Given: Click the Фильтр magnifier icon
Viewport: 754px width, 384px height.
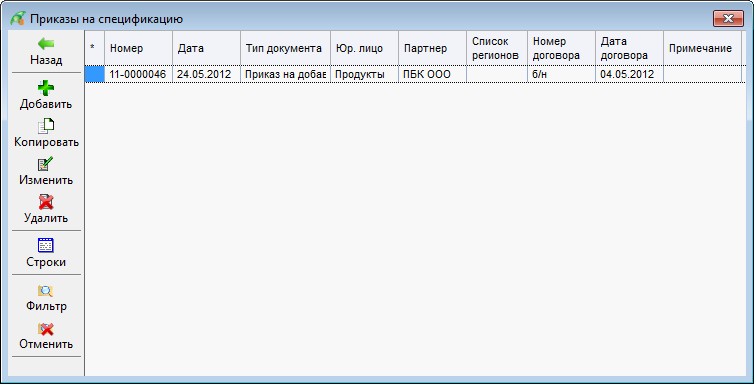Looking at the screenshot, I should point(46,290).
